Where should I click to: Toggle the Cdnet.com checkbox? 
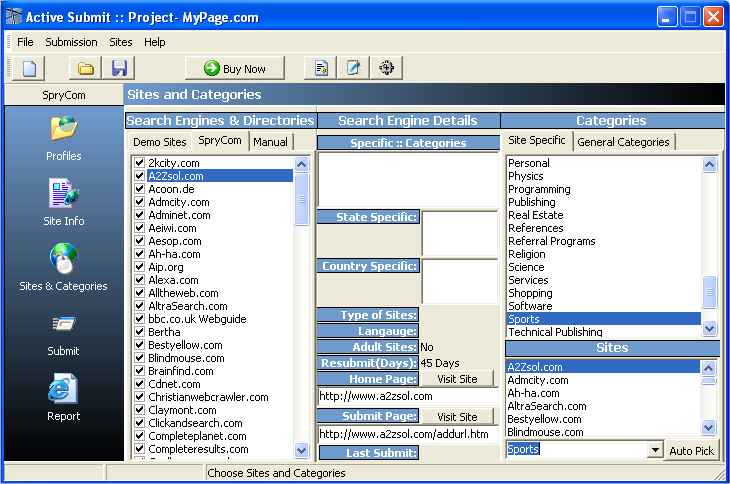(x=139, y=384)
